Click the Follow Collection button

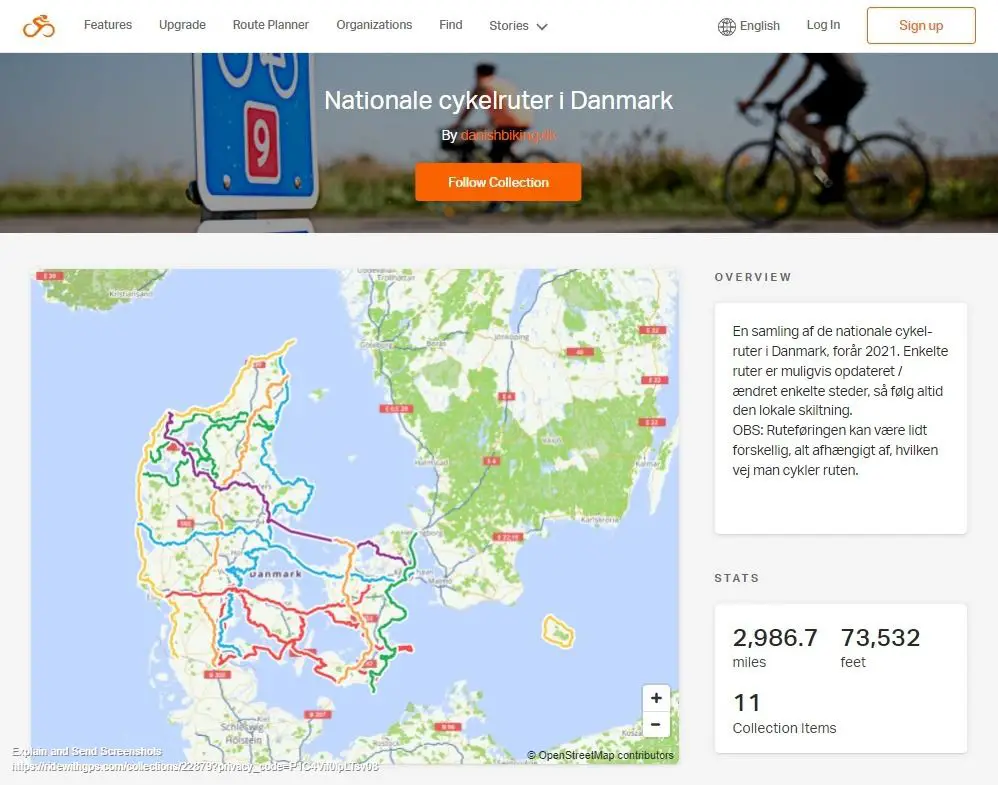498,182
